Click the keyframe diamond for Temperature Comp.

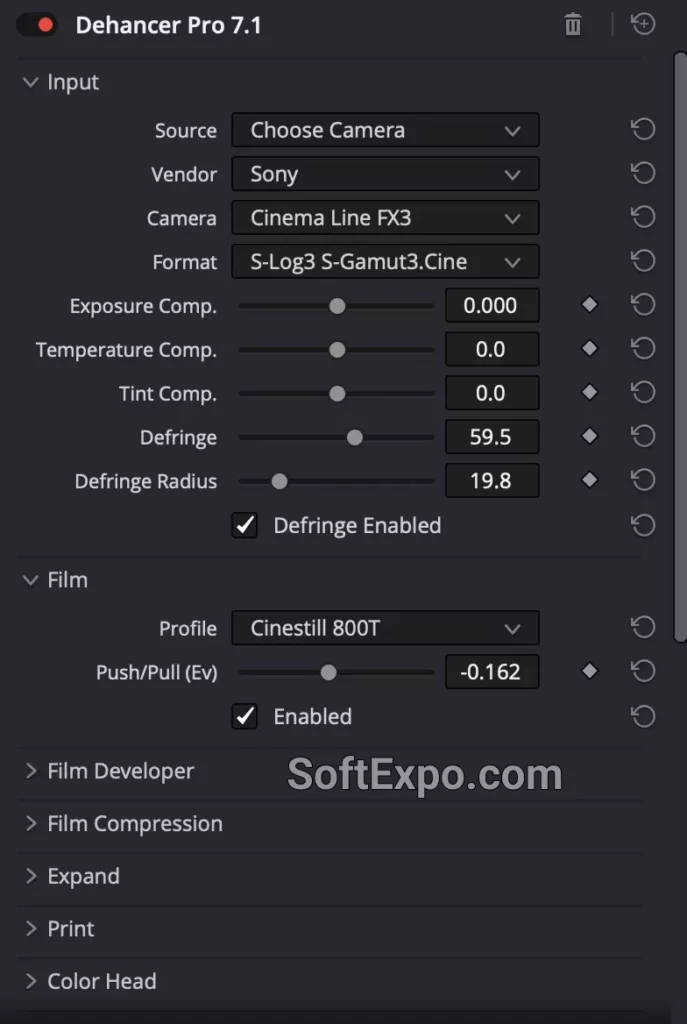click(589, 349)
